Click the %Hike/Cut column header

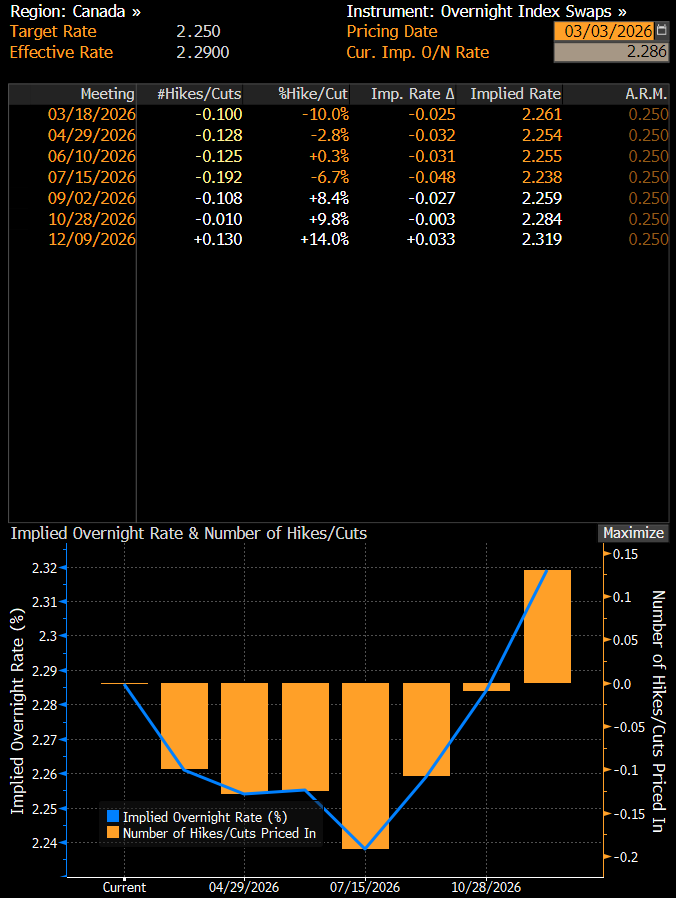click(x=313, y=94)
